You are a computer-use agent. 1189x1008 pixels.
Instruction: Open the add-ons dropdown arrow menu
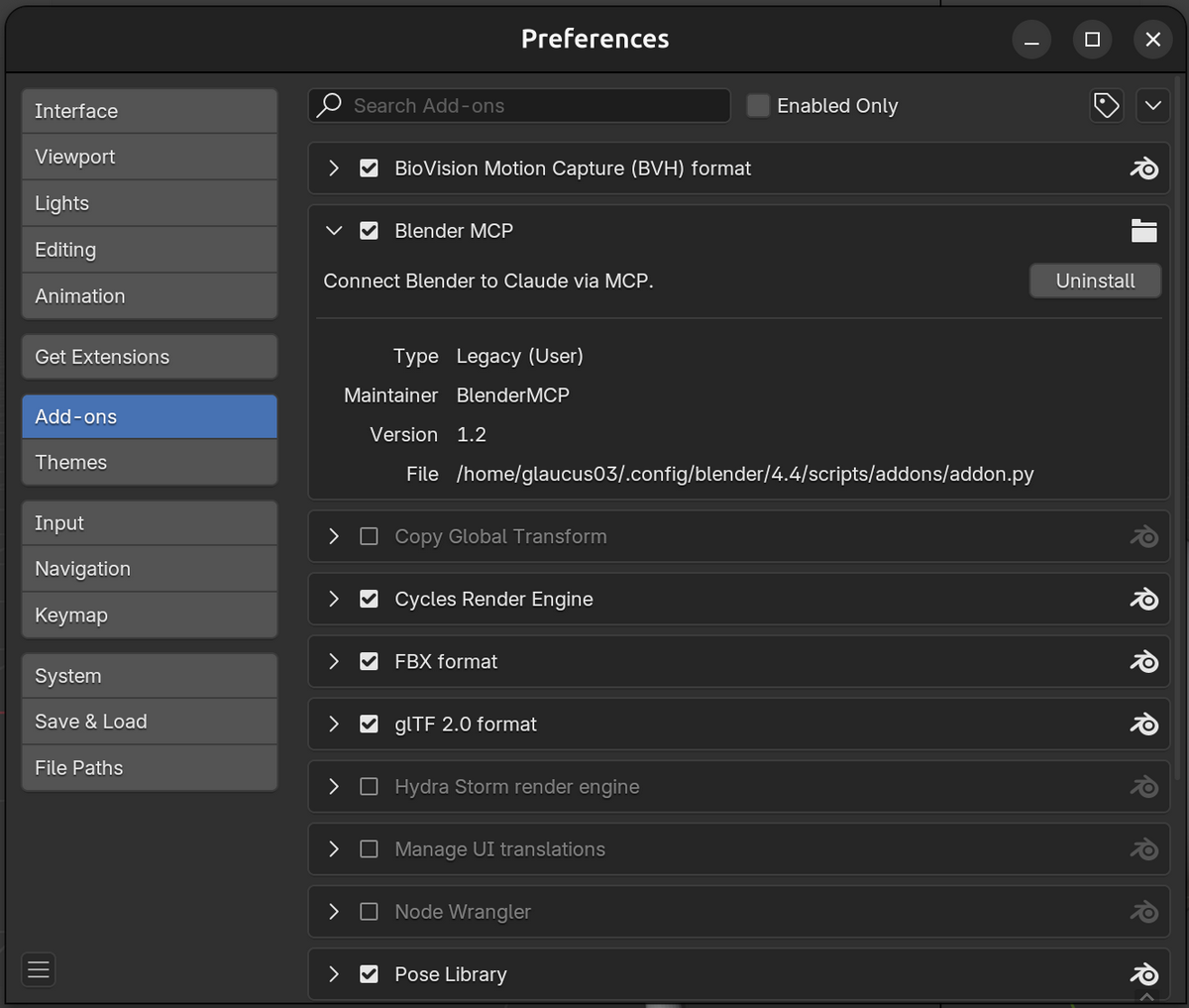point(1152,105)
